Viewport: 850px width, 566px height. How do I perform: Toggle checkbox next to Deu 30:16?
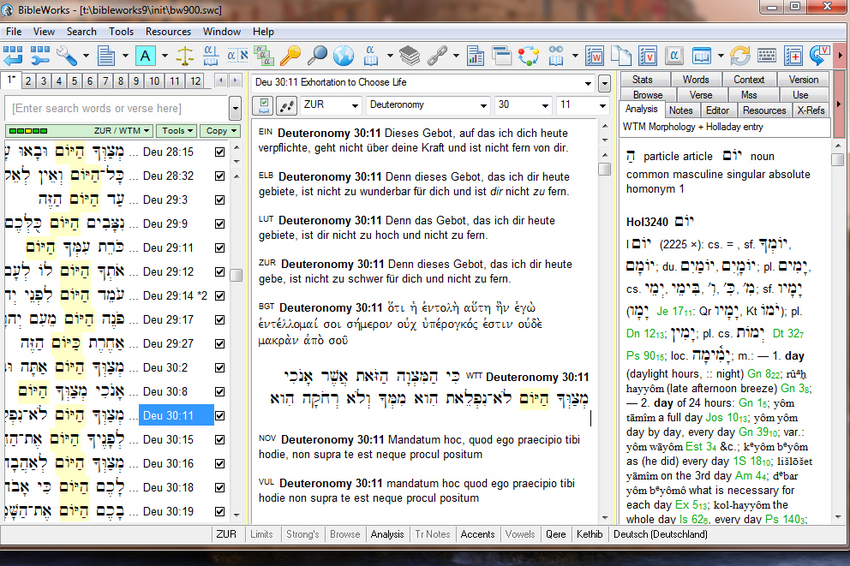coord(220,464)
